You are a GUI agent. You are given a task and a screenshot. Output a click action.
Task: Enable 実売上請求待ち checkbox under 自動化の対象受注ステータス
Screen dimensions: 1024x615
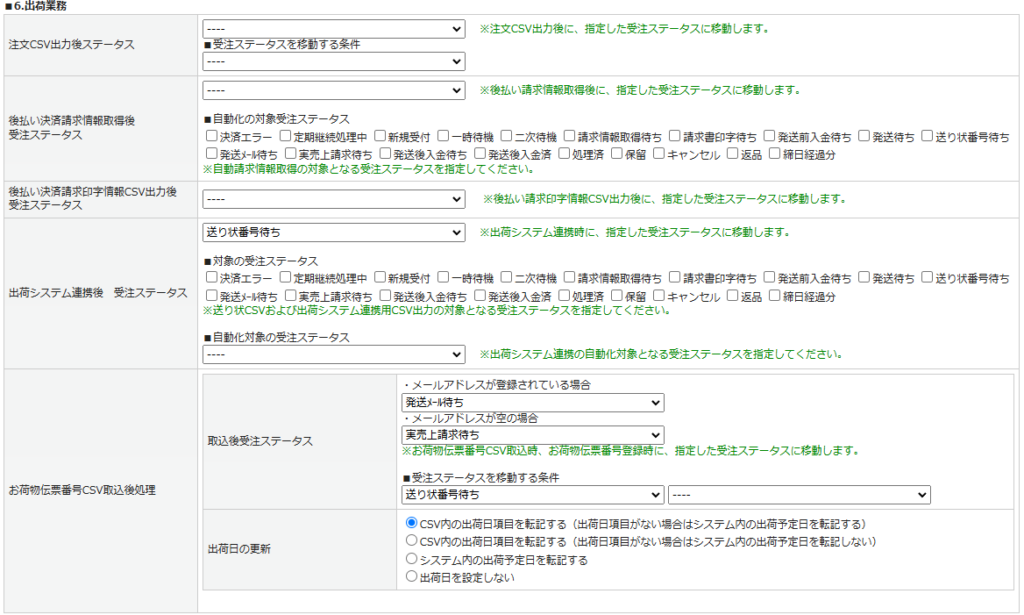291,153
